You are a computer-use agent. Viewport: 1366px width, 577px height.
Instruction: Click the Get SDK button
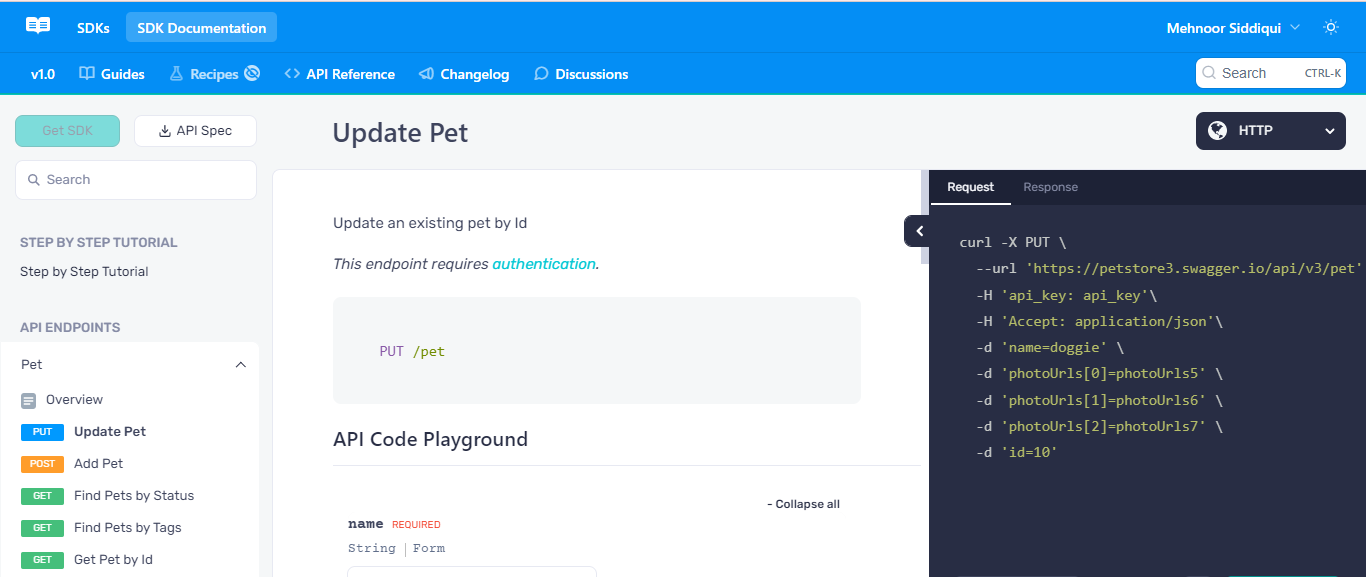[x=67, y=131]
